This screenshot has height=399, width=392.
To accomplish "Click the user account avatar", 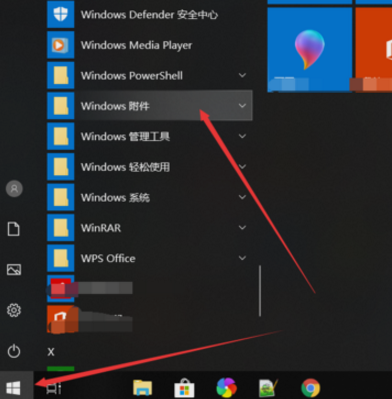I will tap(14, 189).
